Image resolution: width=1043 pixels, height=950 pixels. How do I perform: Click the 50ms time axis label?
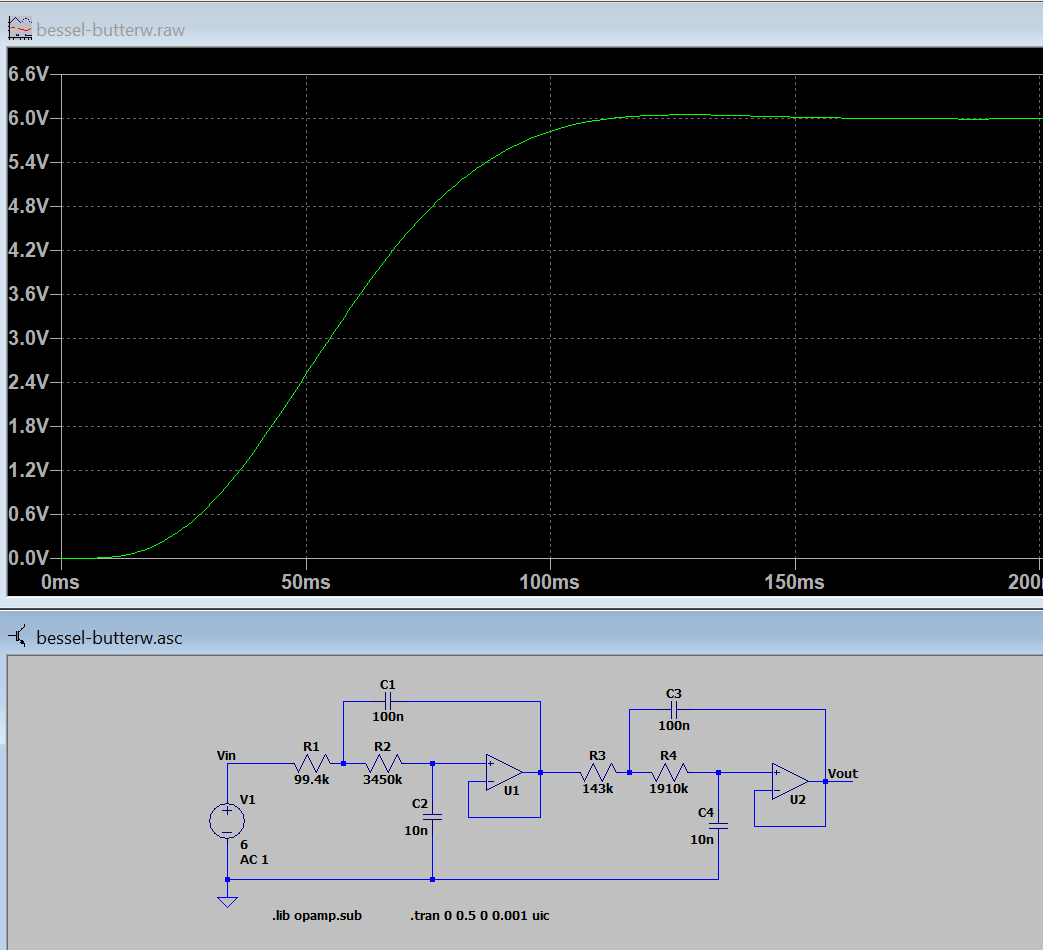(305, 582)
